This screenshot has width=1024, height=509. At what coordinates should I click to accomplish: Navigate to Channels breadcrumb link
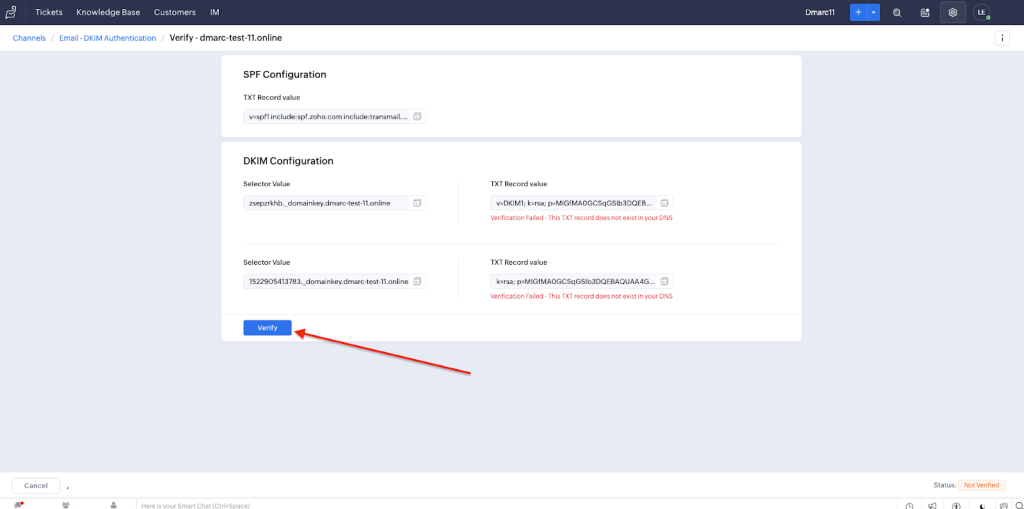tap(29, 38)
